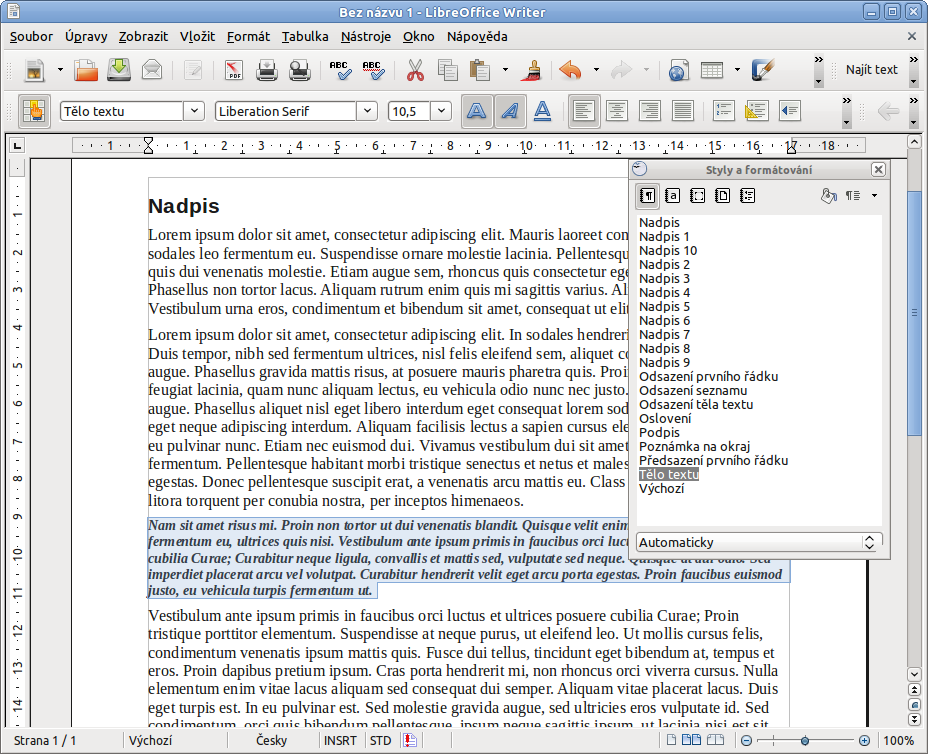Screen dimensions: 928x754
Task: Cut selection with the scissors icon
Action: [415, 70]
